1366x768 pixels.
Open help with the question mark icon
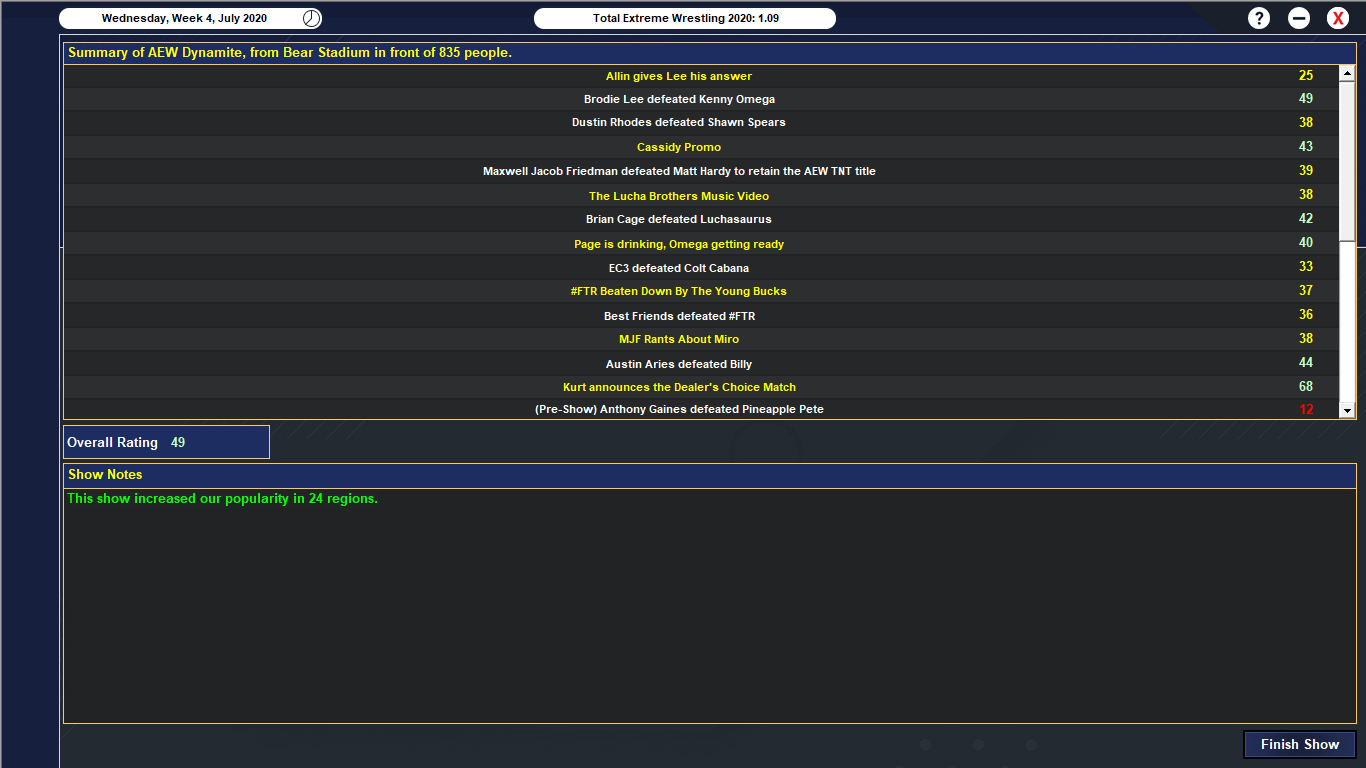(x=1259, y=18)
